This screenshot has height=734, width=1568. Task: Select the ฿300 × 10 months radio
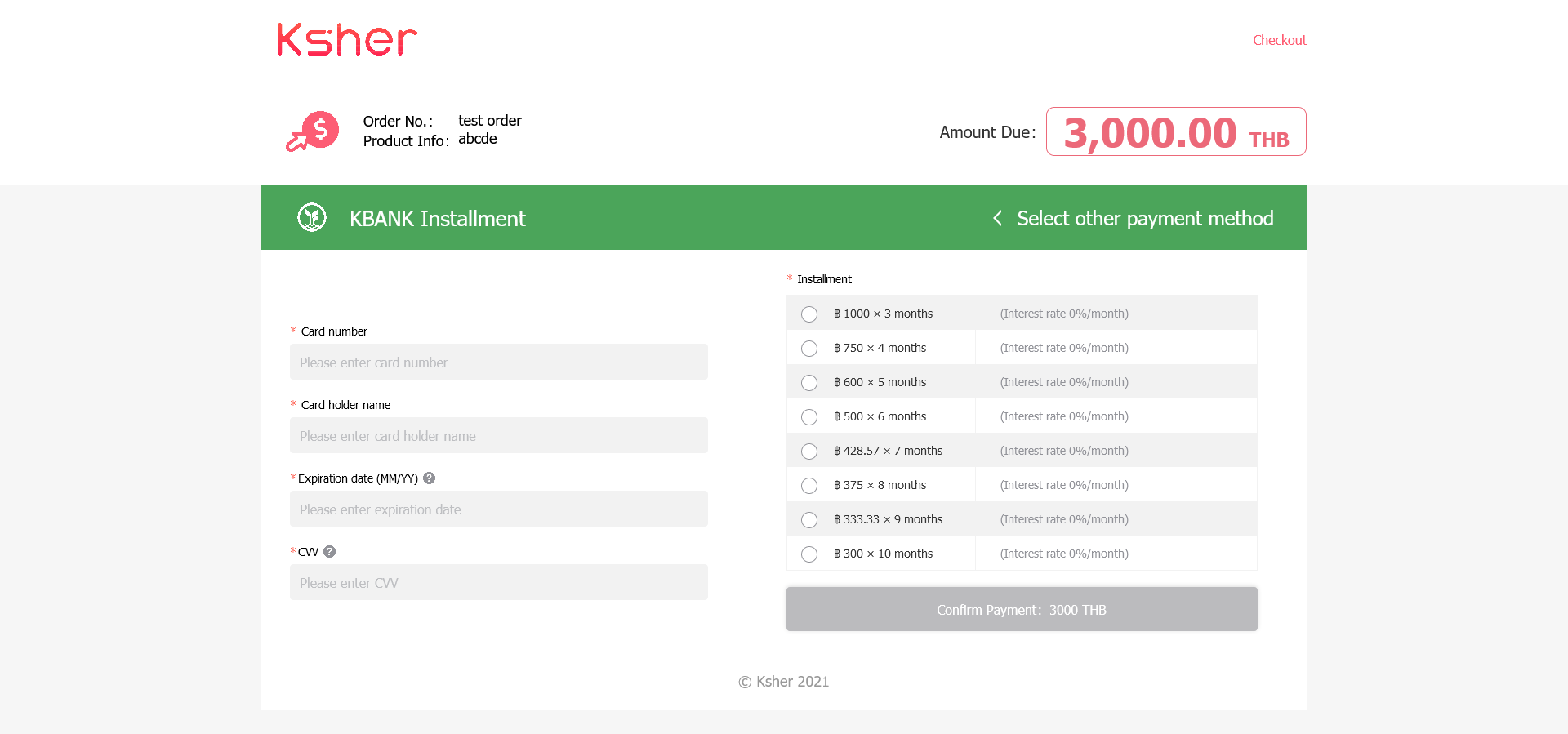coord(809,554)
